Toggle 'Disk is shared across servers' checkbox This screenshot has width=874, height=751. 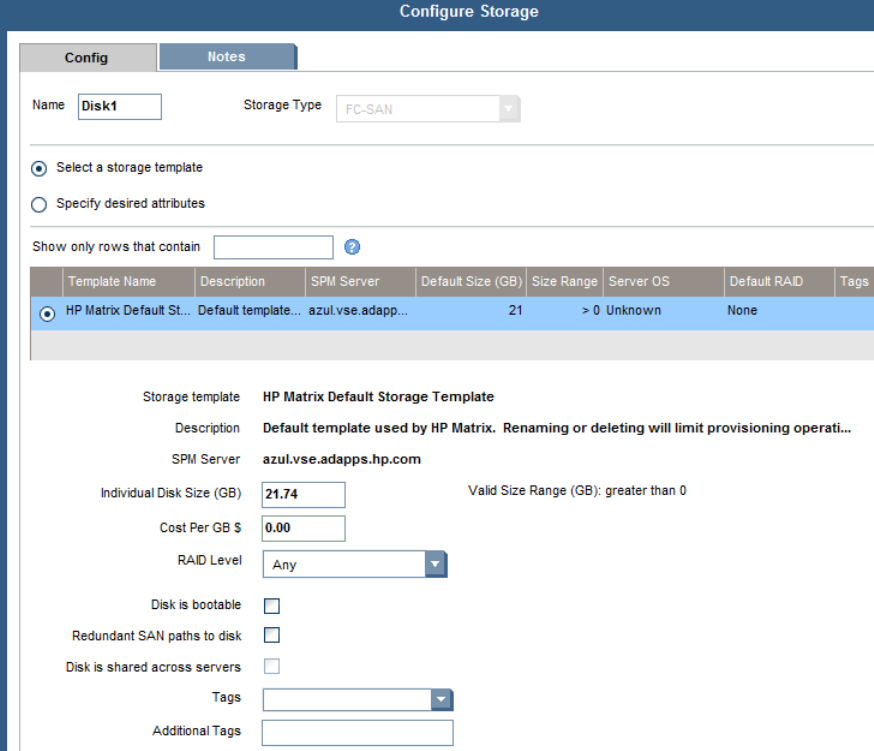point(271,666)
